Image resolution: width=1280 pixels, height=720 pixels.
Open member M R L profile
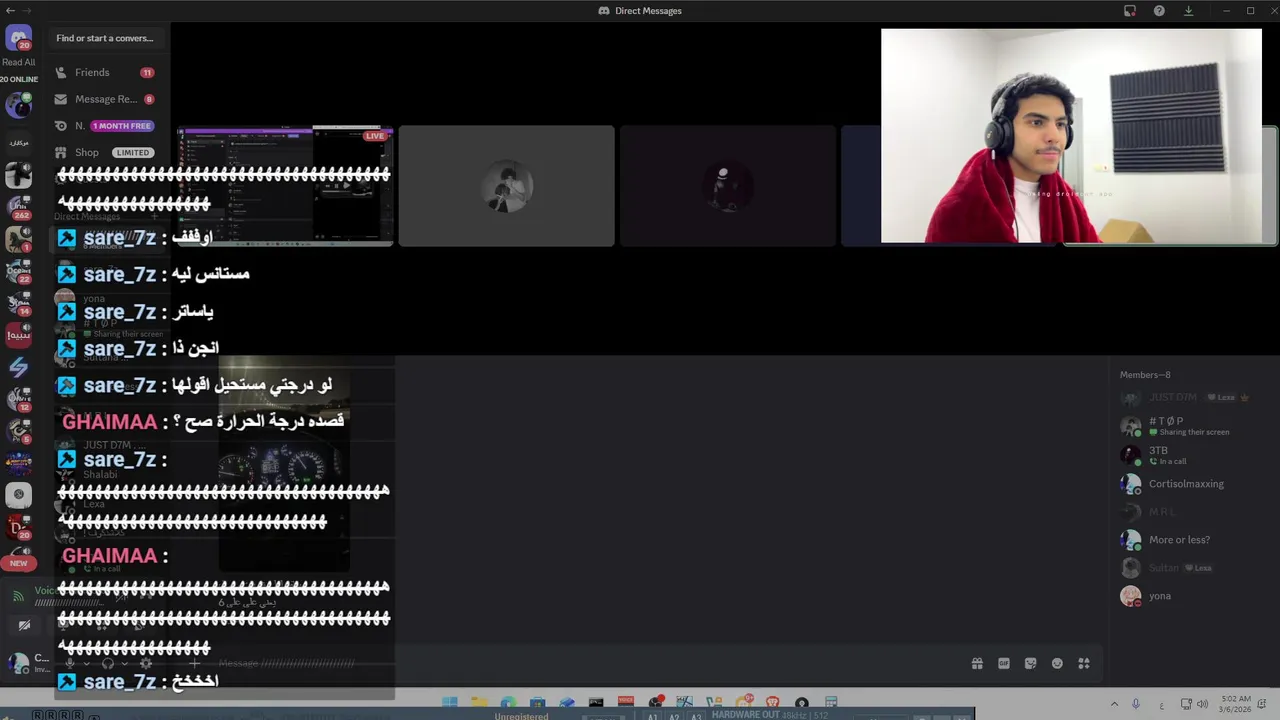click(x=1190, y=512)
